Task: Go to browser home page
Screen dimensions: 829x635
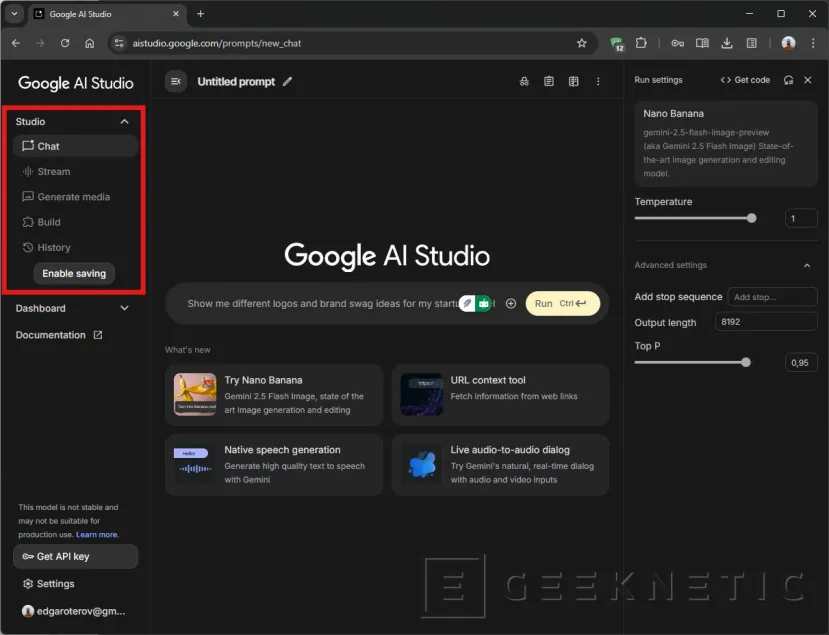Action: coord(90,43)
